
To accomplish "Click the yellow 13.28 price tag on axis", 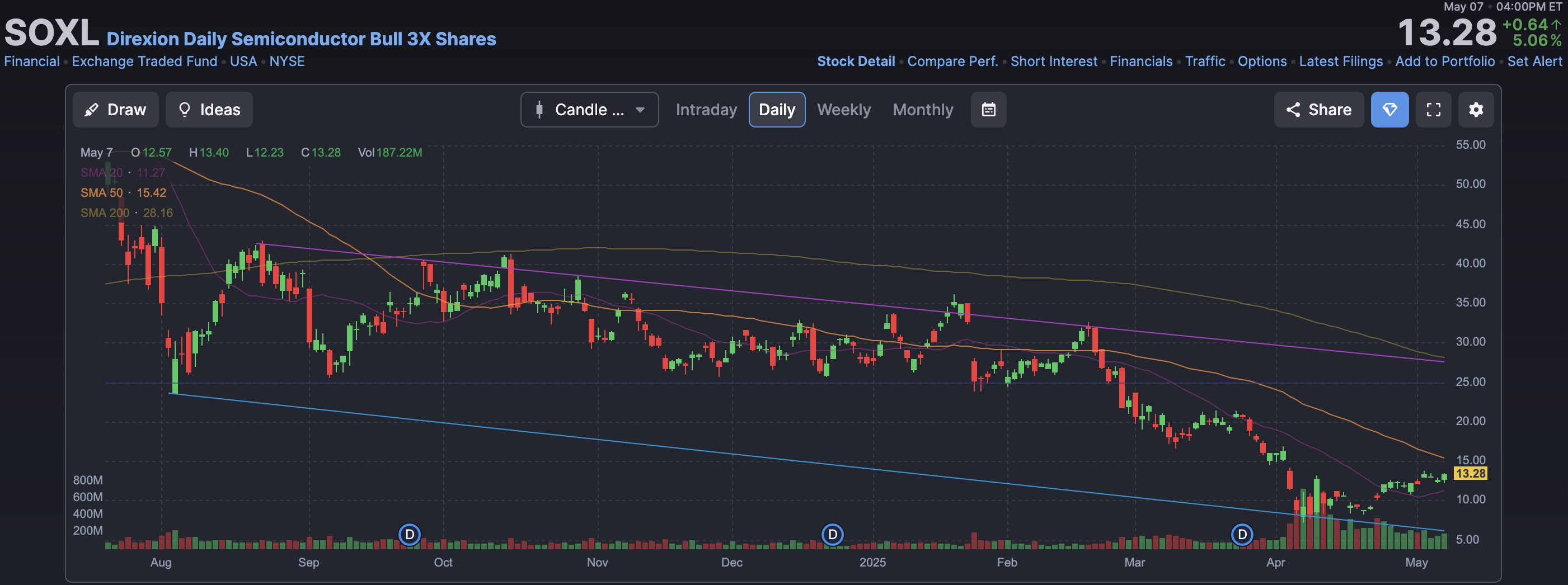I will [1471, 473].
